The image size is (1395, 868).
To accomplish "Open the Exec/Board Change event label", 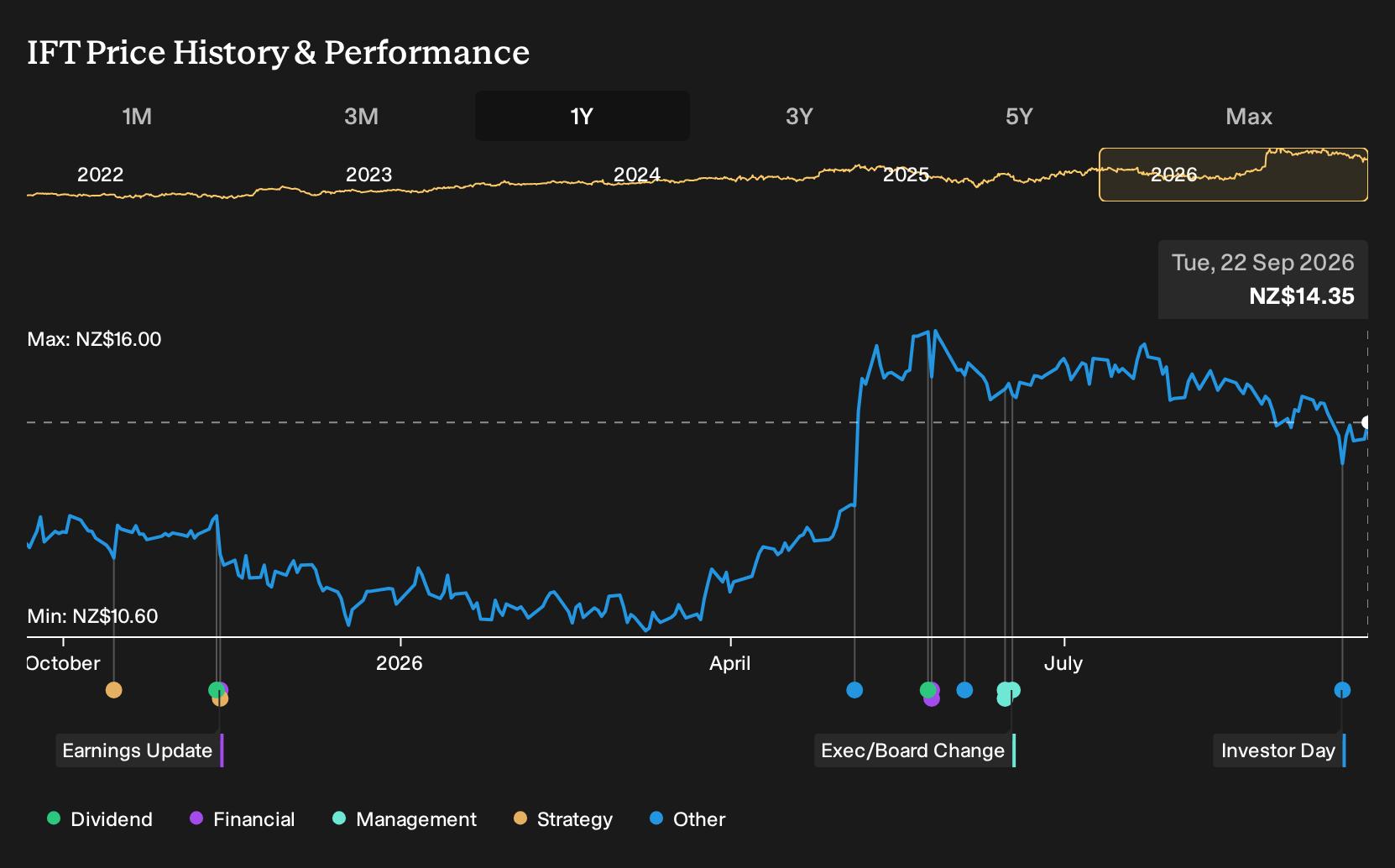I will [915, 750].
